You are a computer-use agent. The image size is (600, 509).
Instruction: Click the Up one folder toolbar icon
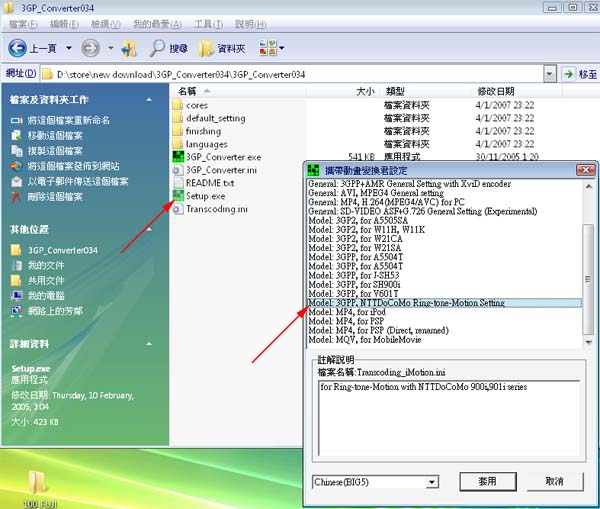coord(129,48)
